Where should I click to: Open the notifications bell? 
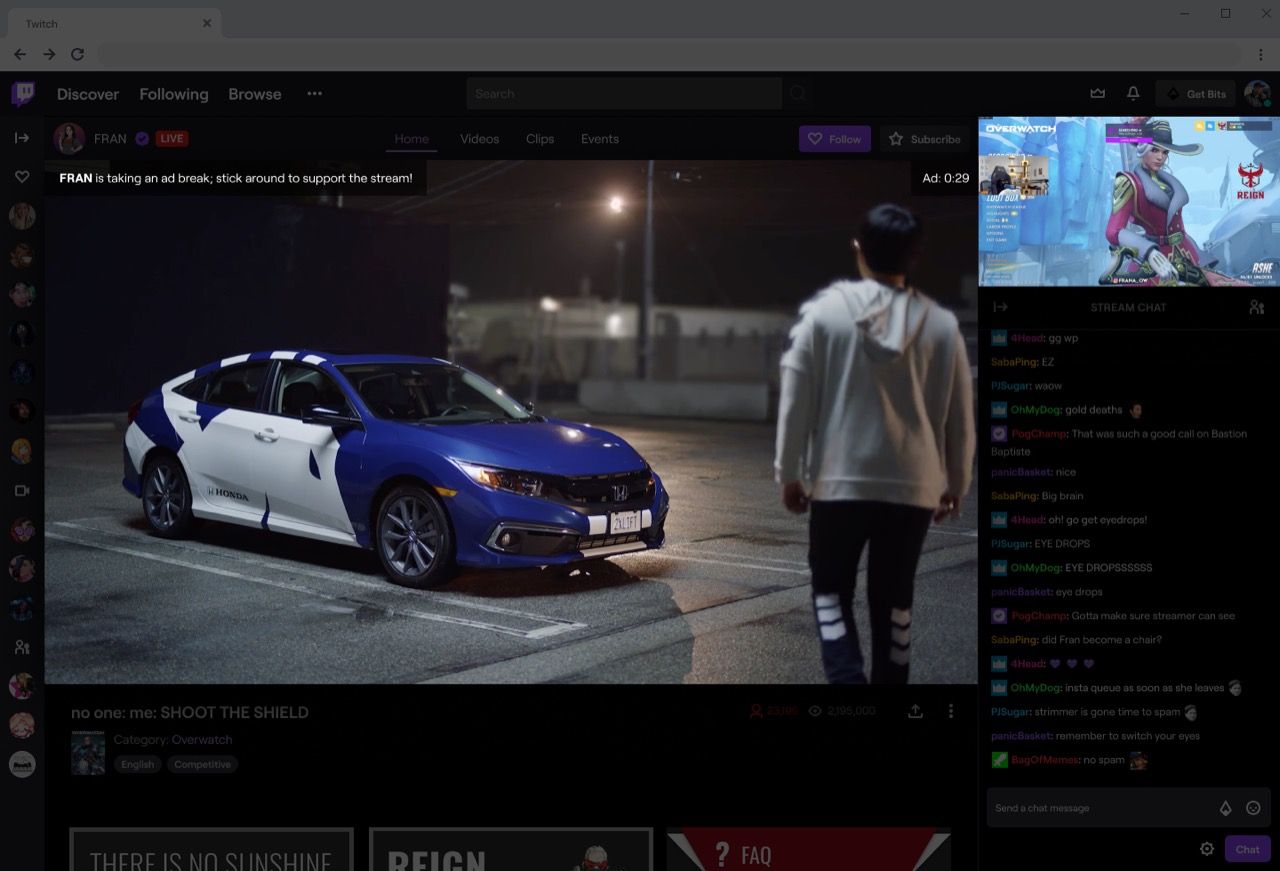(1133, 94)
